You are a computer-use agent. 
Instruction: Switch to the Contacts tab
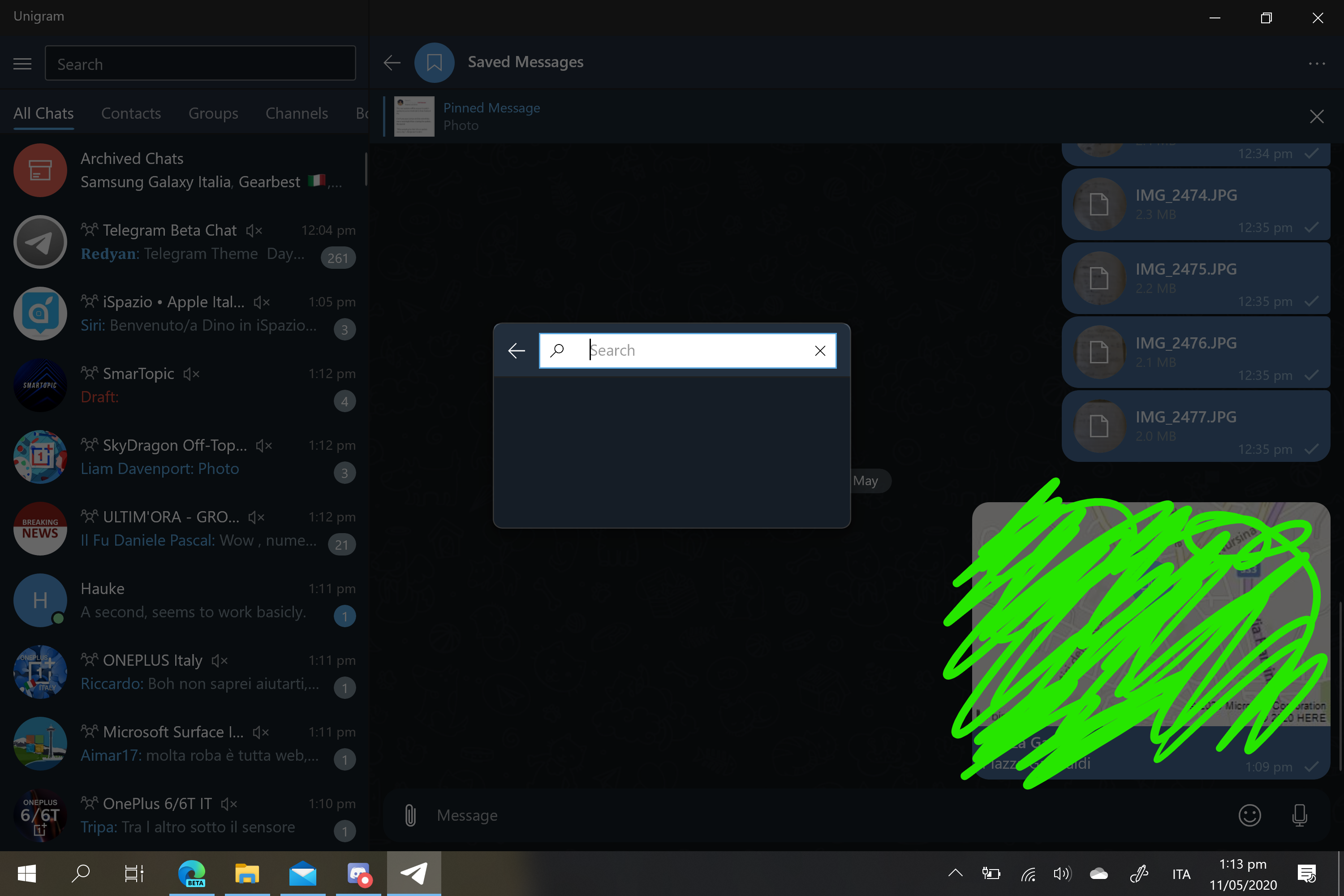[131, 113]
